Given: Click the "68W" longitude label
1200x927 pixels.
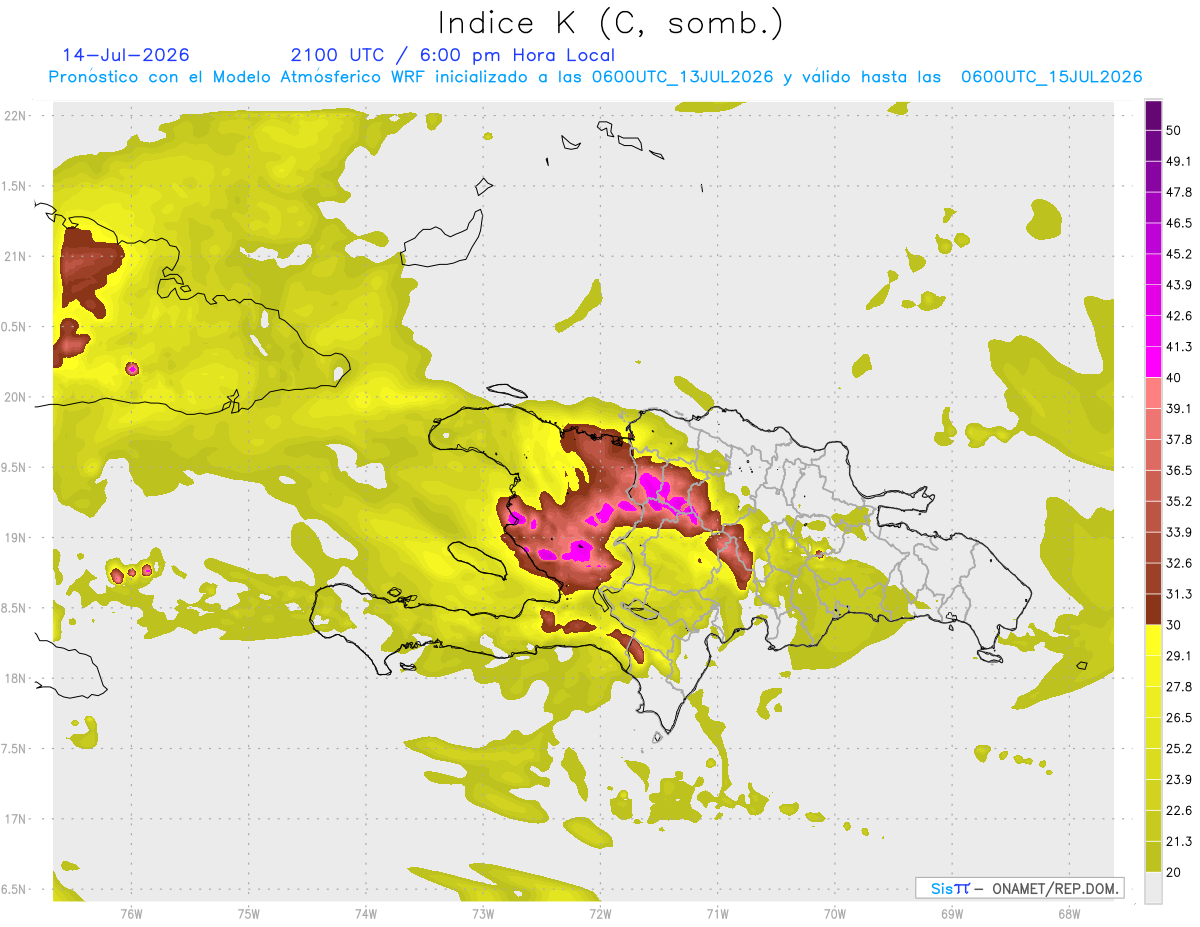Looking at the screenshot, I should click(x=1068, y=913).
